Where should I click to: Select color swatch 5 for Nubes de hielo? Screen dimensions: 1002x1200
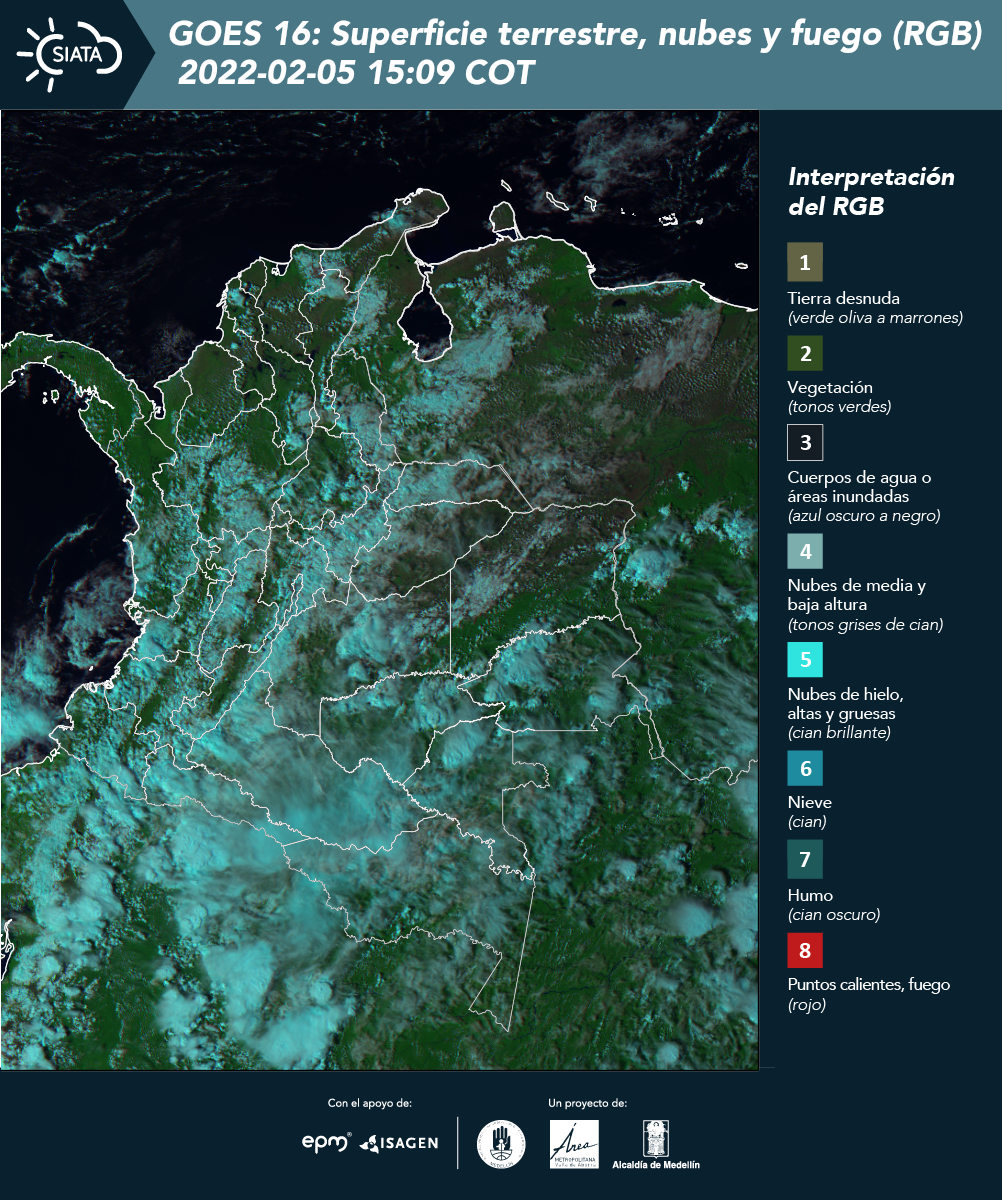(805, 659)
